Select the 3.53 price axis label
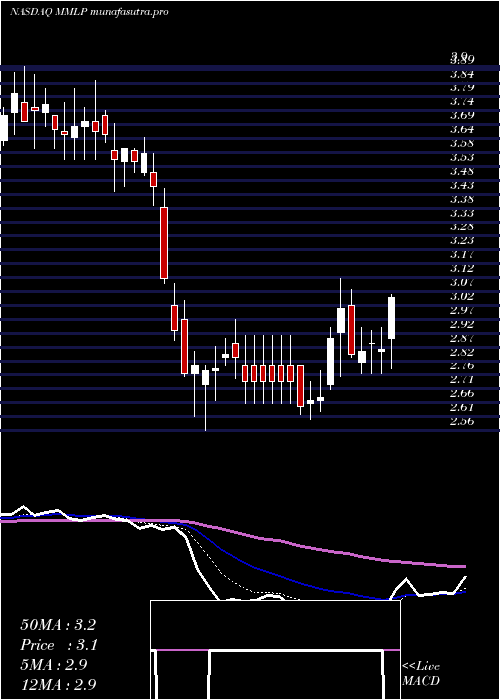The height and width of the screenshot is (700, 500). click(462, 157)
